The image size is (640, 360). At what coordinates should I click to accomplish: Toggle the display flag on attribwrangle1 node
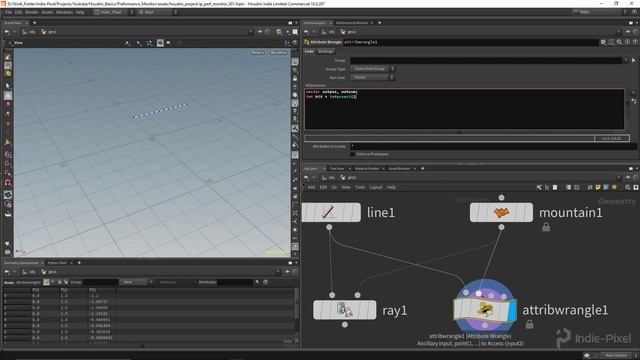point(512,310)
